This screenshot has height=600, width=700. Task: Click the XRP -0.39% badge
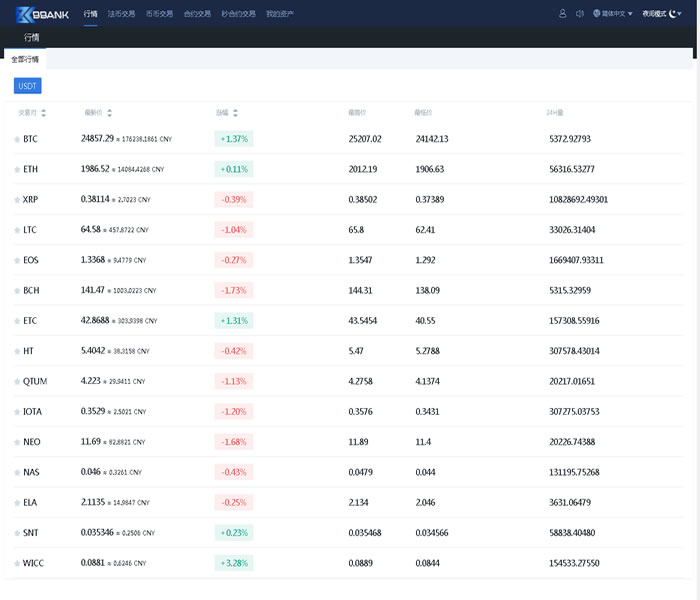point(234,200)
